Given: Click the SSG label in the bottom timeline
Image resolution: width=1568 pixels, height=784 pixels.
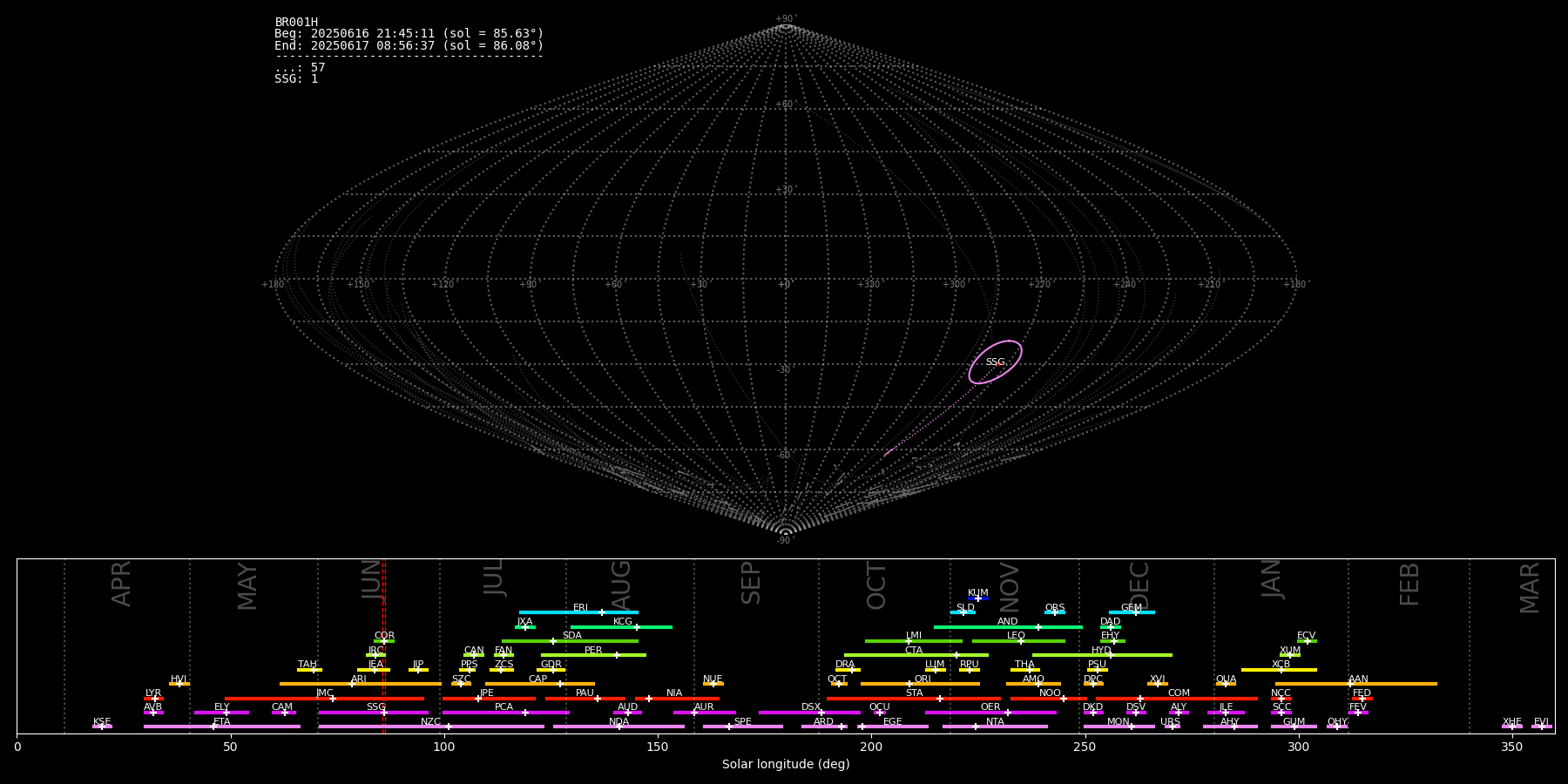Looking at the screenshot, I should click(x=375, y=707).
